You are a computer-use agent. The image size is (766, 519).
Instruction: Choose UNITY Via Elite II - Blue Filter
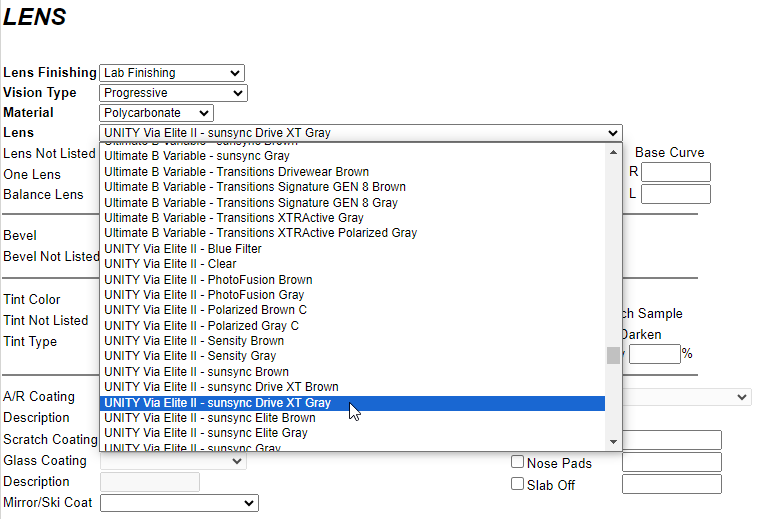184,249
